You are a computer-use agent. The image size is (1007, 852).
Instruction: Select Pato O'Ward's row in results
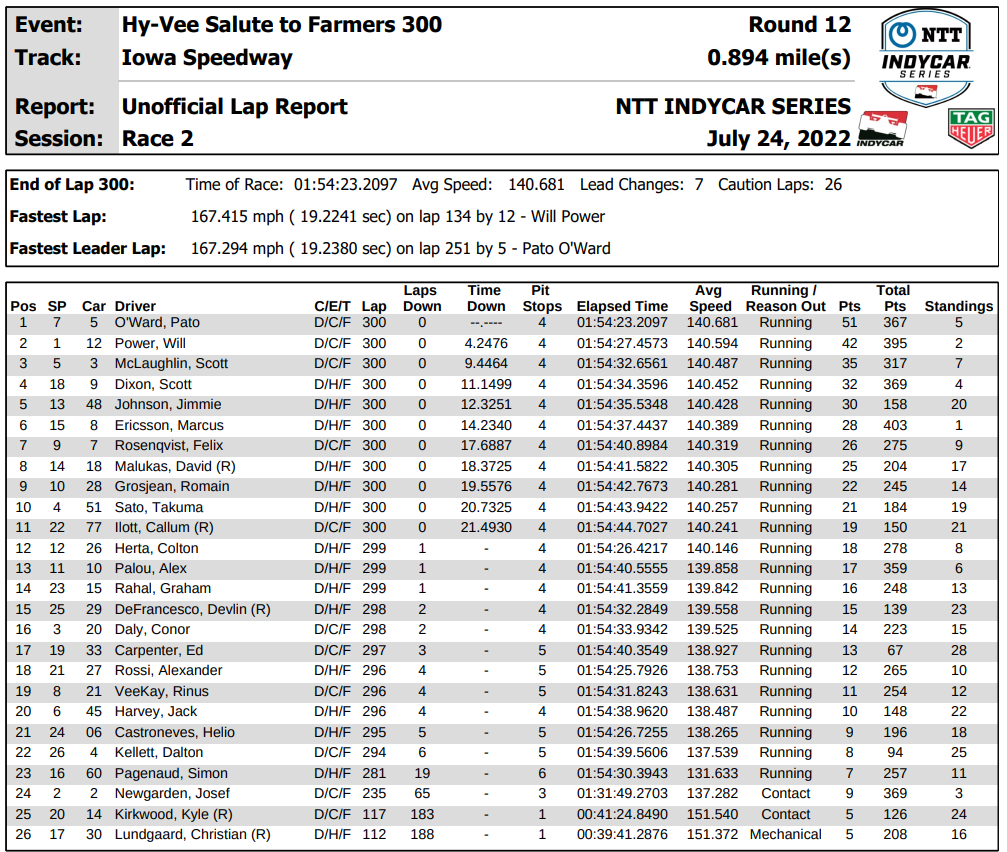pos(502,323)
